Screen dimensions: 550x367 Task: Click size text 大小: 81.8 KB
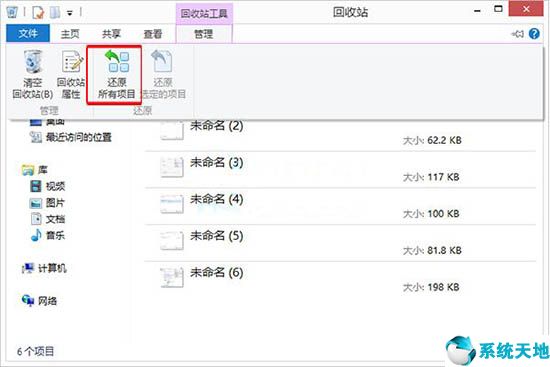[x=432, y=251]
